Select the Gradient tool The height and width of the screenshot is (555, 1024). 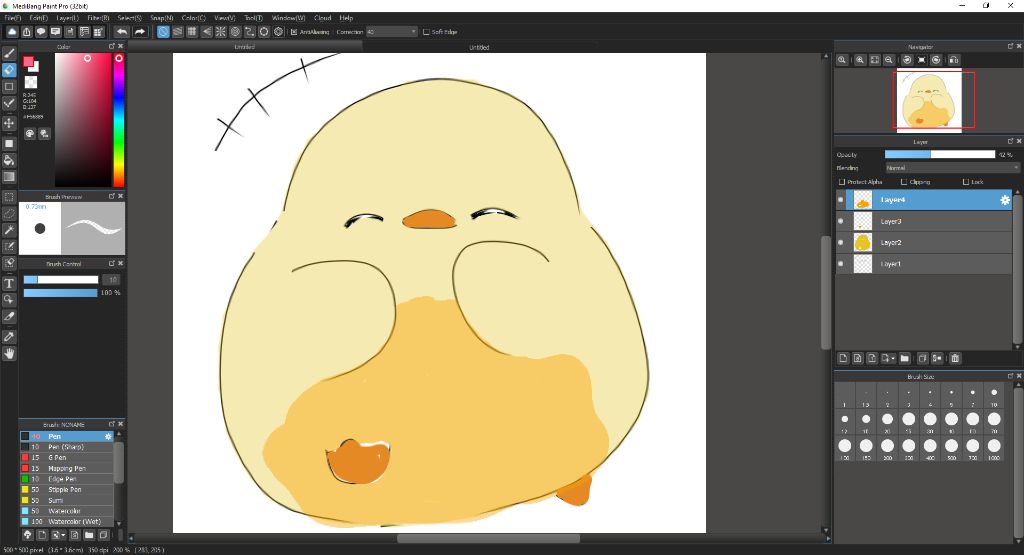9,177
